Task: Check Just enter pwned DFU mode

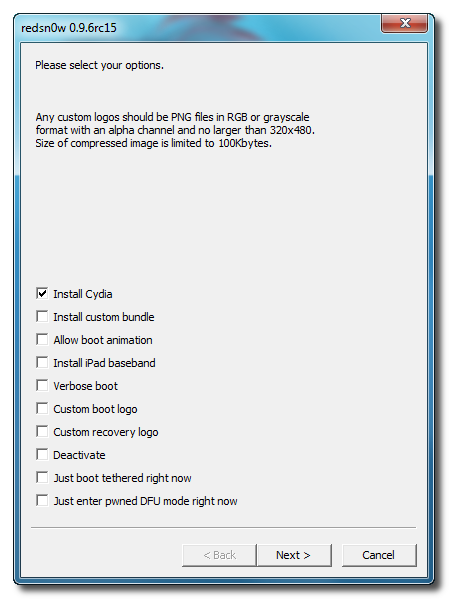Action: [42, 500]
